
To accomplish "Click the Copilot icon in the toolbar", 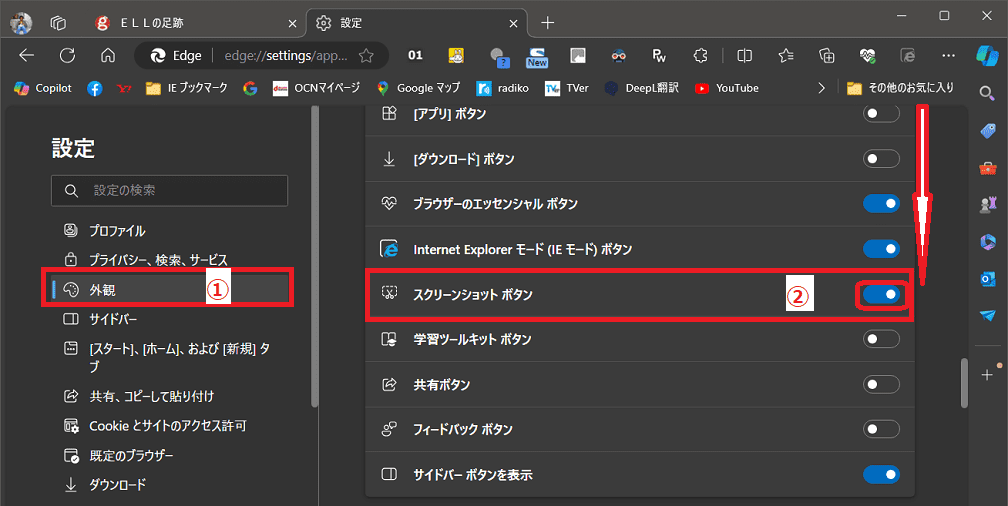I will (988, 56).
